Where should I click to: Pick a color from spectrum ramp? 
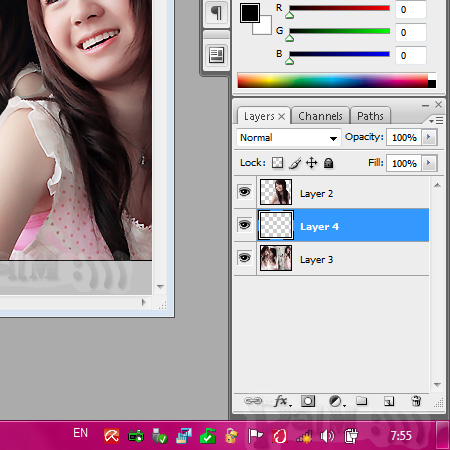[x=333, y=81]
